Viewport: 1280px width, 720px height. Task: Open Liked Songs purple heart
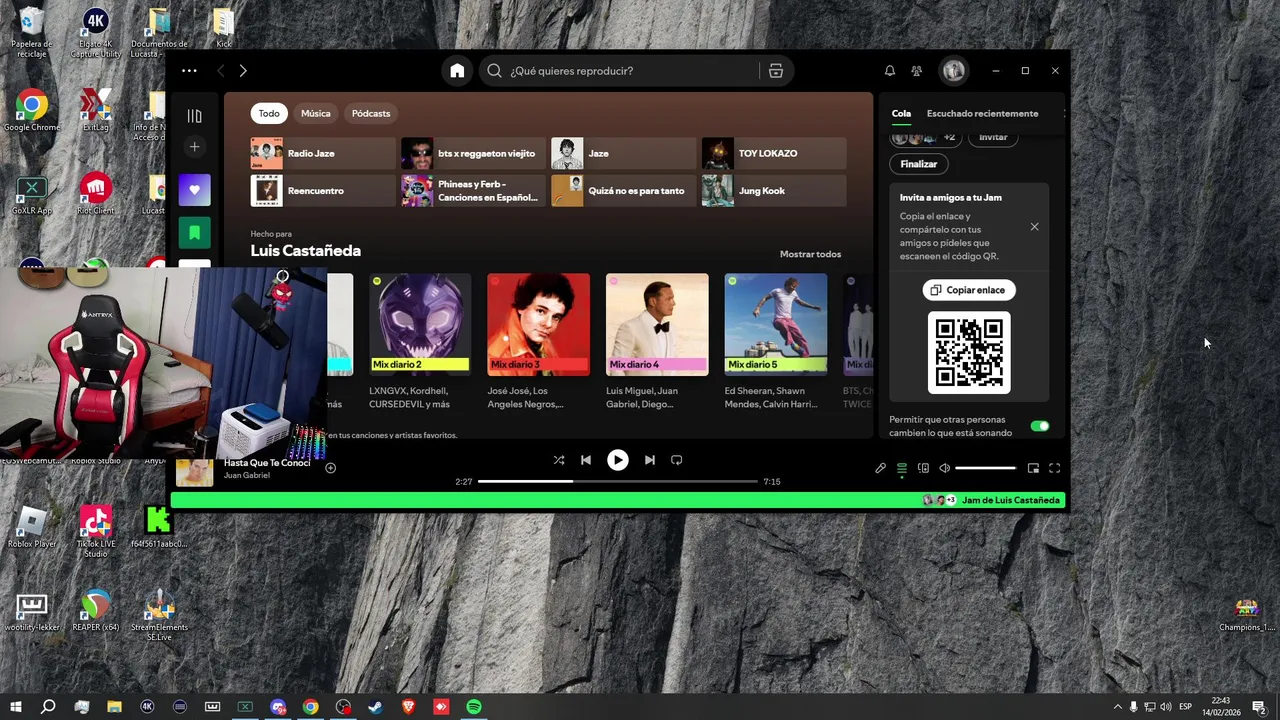(x=194, y=190)
